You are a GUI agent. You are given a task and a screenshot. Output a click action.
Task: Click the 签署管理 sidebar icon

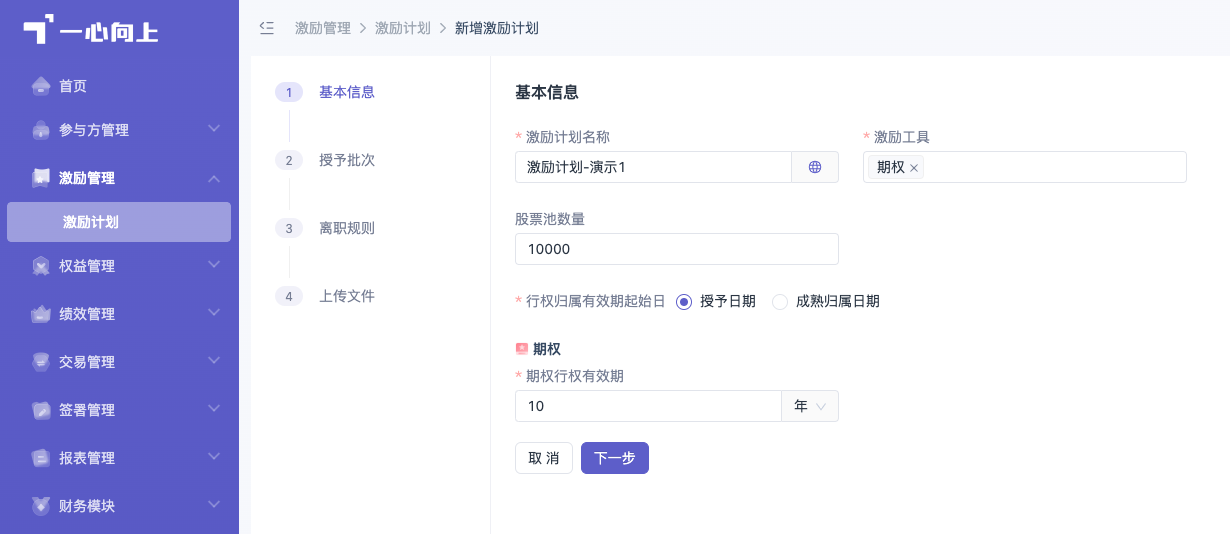click(x=41, y=410)
